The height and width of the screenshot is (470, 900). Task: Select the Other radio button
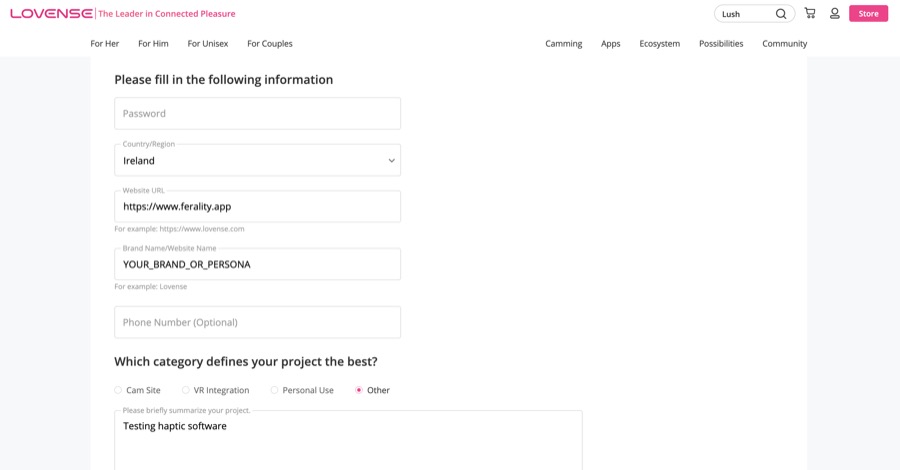[359, 390]
